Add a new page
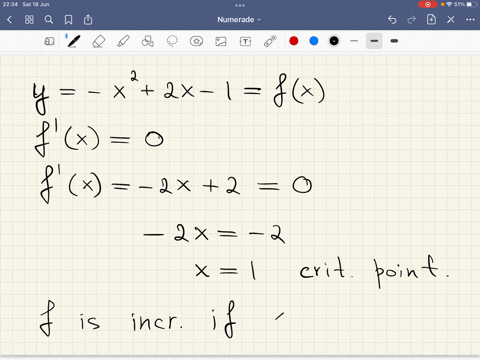The image size is (480, 360). click(x=431, y=19)
